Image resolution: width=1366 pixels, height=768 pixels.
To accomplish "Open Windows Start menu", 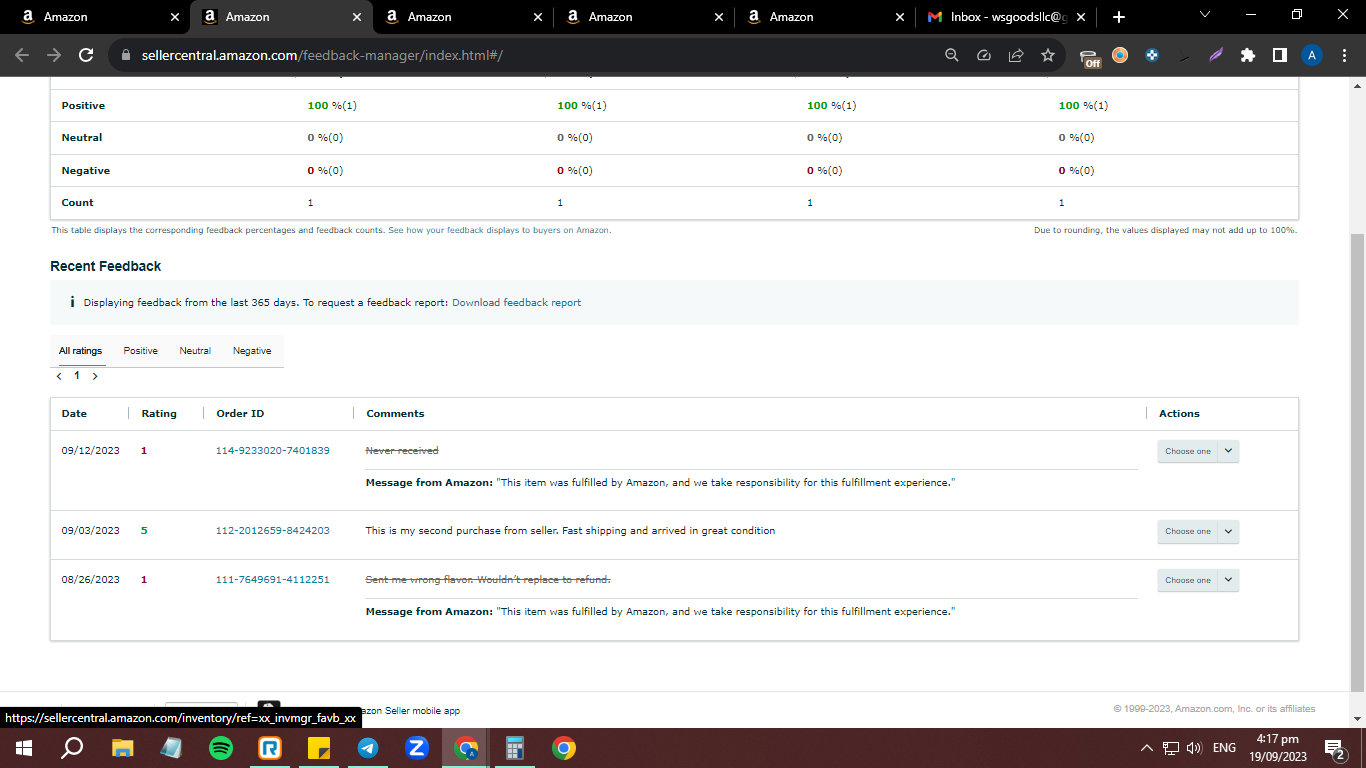I will click(x=23, y=748).
